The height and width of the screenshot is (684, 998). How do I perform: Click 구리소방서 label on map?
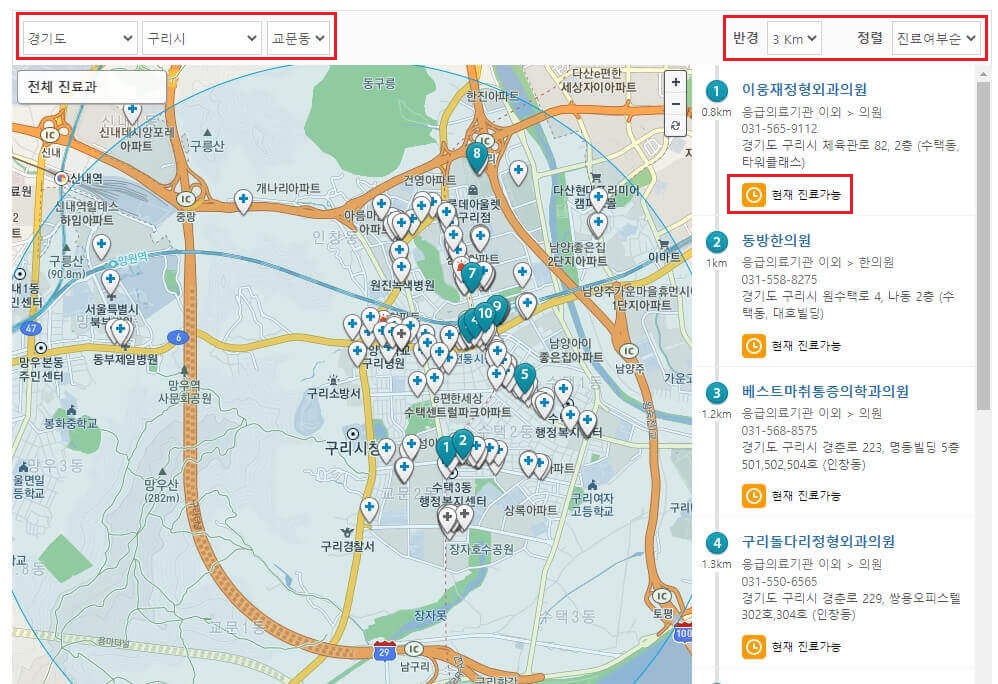tap(334, 393)
